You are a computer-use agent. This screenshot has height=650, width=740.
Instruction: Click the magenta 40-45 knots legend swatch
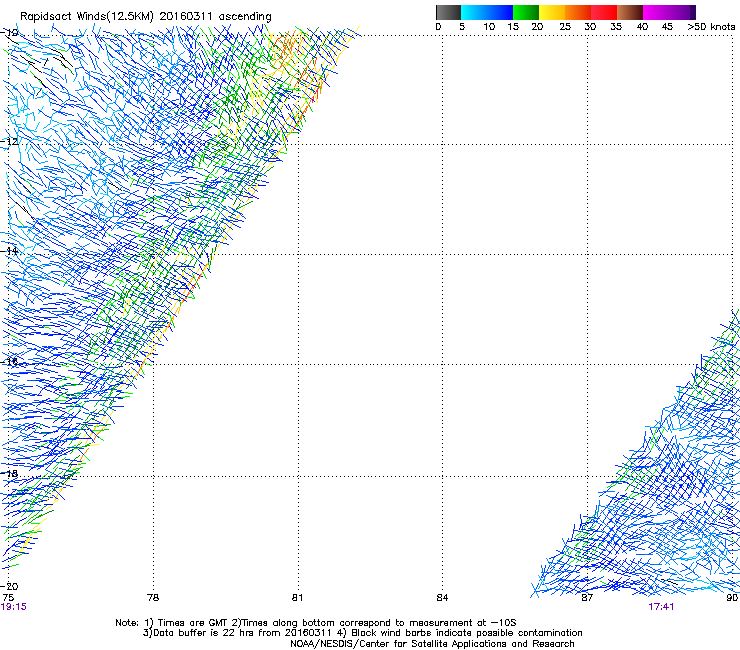coord(656,12)
